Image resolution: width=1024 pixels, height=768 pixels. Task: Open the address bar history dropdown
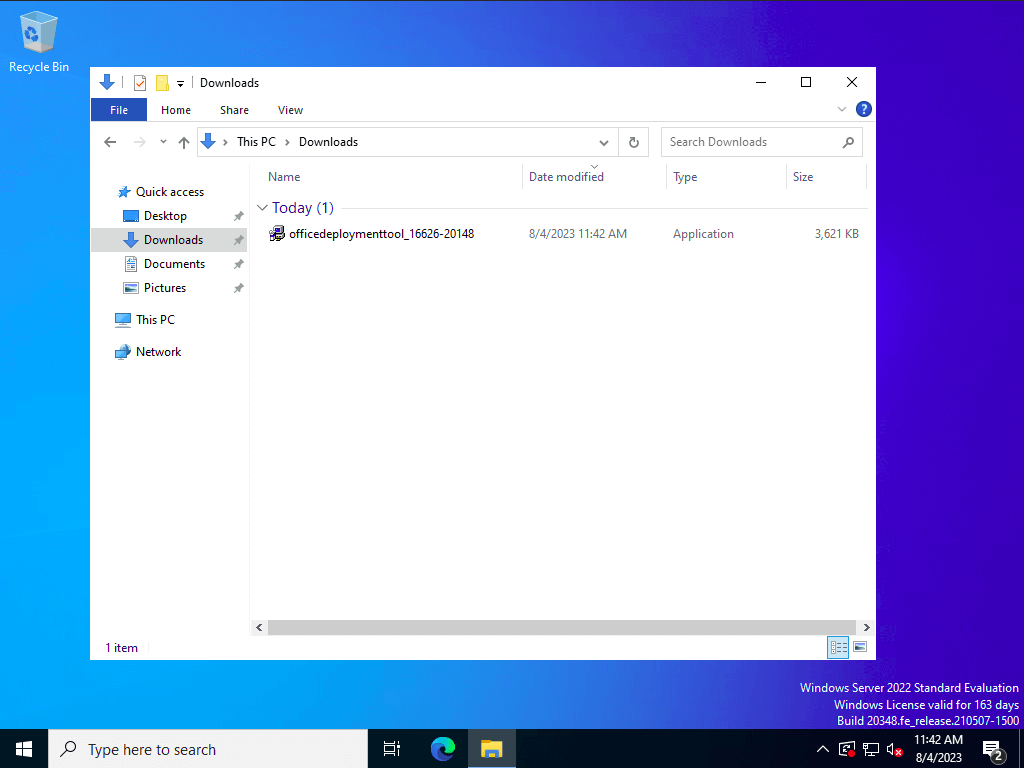[603, 142]
